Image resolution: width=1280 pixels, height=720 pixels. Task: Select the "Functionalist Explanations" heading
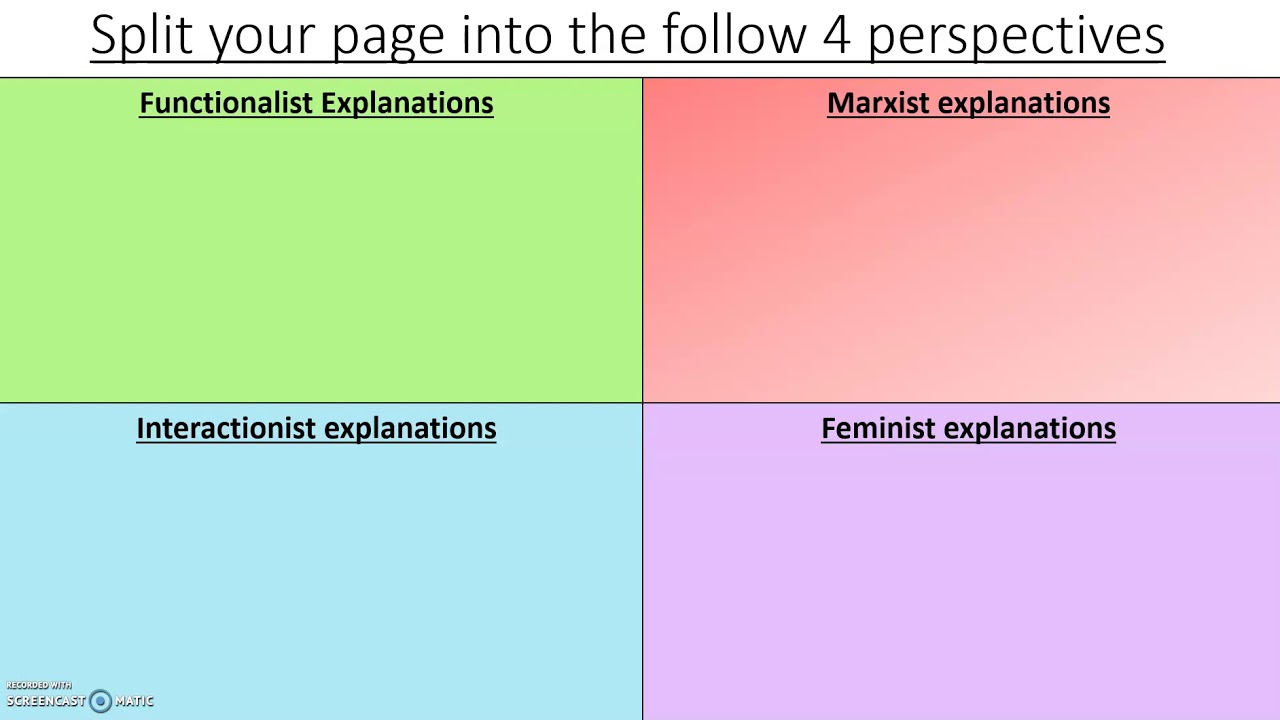coord(316,103)
